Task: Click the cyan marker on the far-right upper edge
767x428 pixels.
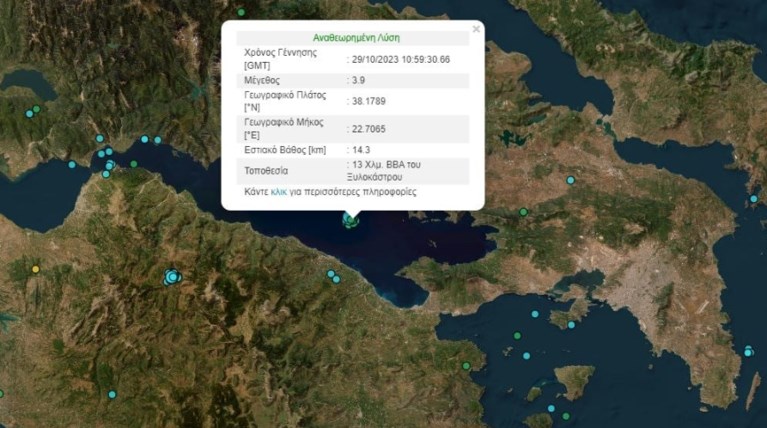Action: pyautogui.click(x=753, y=199)
